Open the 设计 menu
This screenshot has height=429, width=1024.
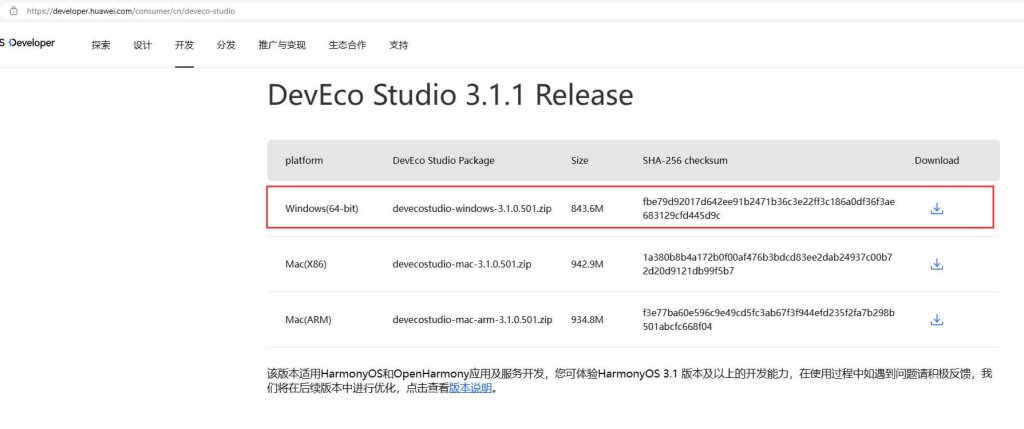click(x=142, y=45)
